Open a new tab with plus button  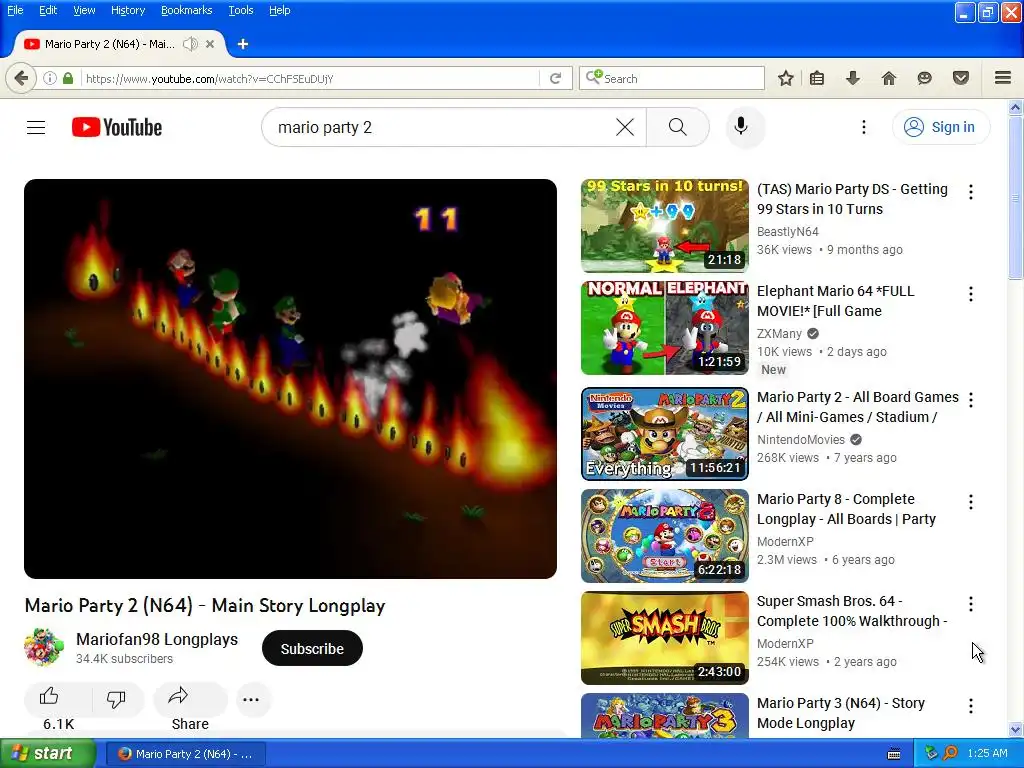pyautogui.click(x=243, y=44)
